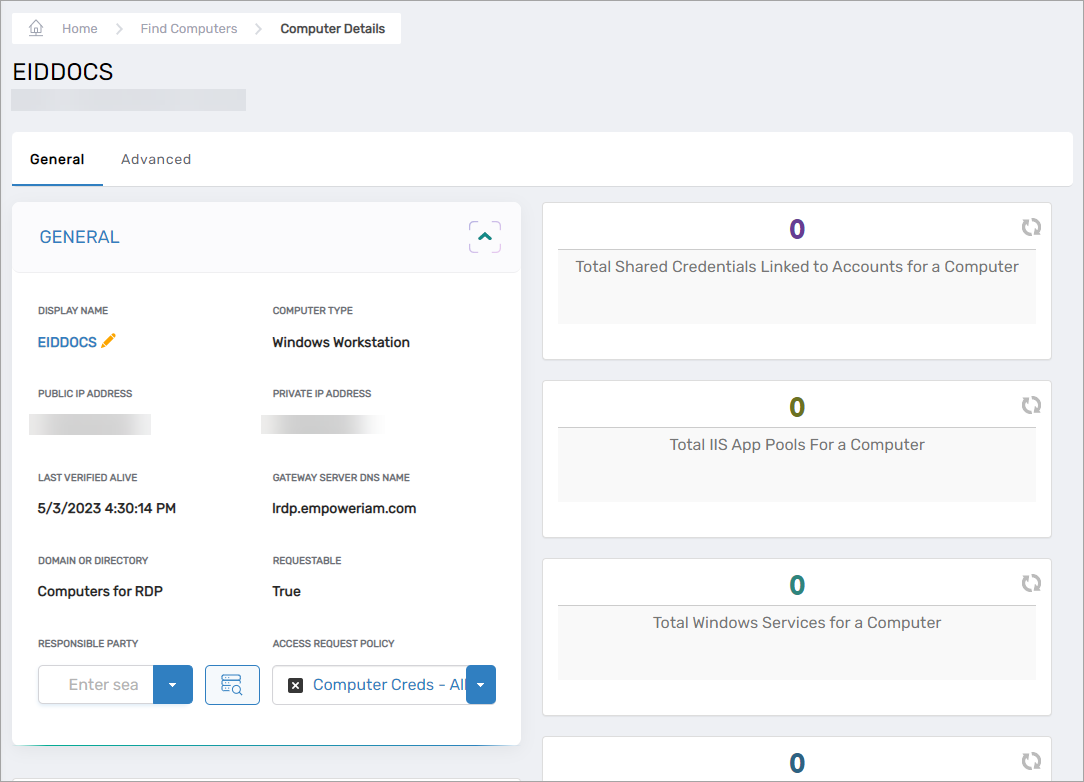Viewport: 1084px width, 782px height.
Task: Refresh Total Shared Credentials widget
Action: click(1031, 228)
